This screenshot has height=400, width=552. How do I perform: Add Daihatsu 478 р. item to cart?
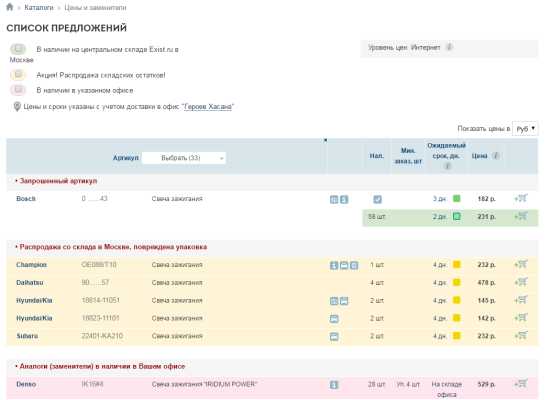(x=521, y=282)
